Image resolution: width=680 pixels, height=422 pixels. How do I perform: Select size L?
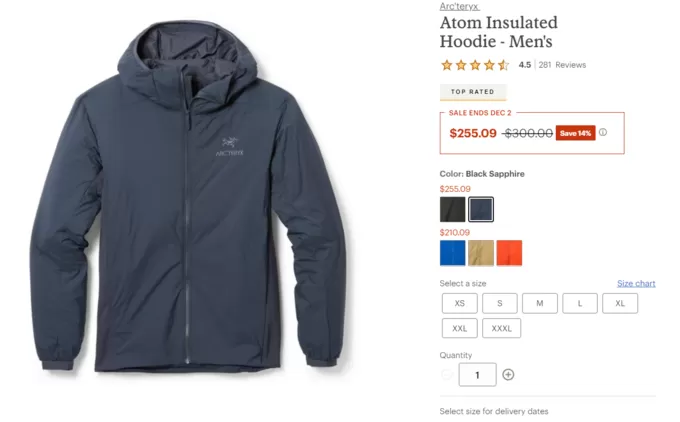click(x=580, y=303)
